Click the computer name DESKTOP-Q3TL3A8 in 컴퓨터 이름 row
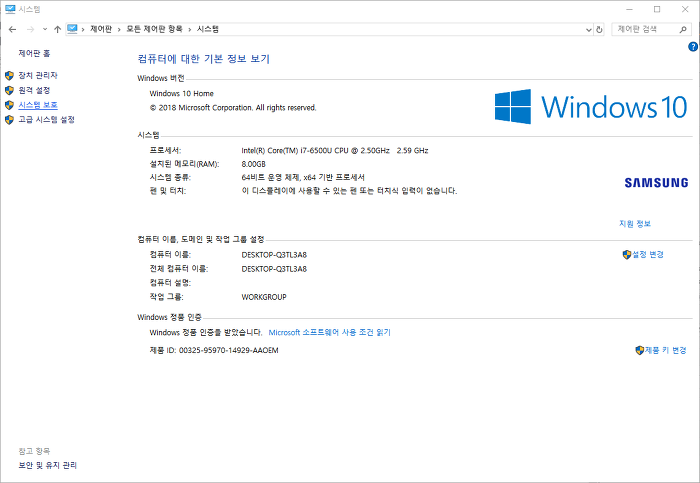Image resolution: width=700 pixels, height=483 pixels. coord(274,255)
